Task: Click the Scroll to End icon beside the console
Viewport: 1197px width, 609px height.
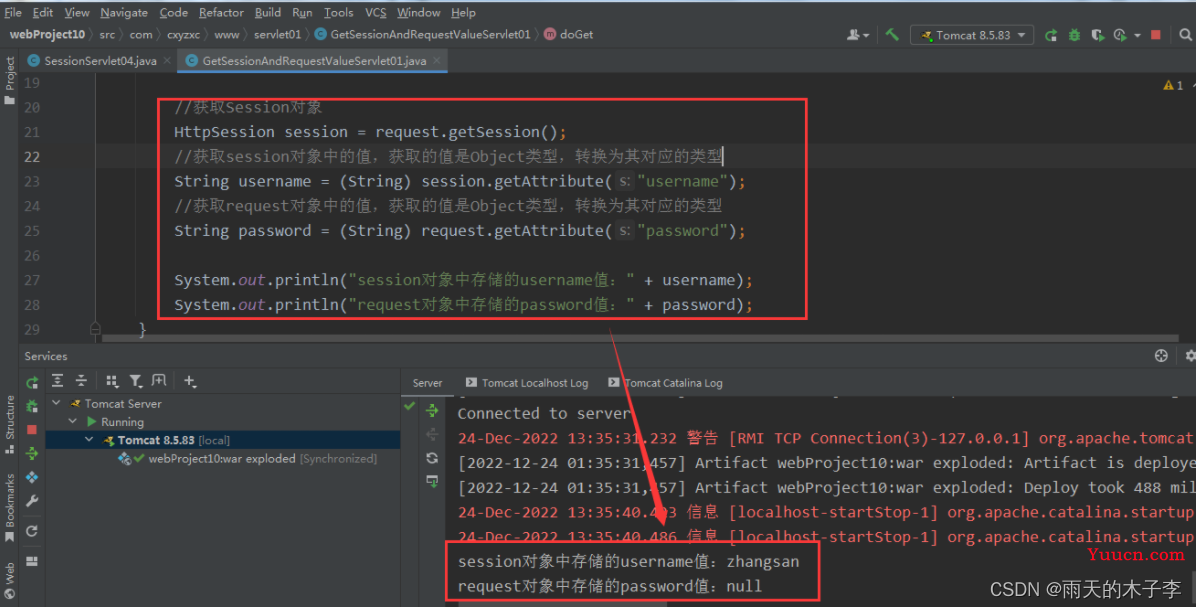Action: [x=432, y=482]
